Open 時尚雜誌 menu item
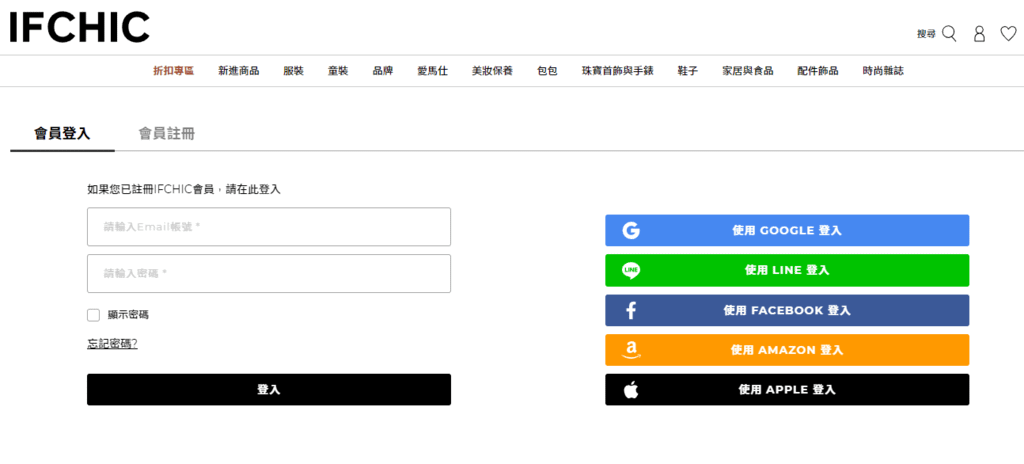Viewport: 1024px width, 464px height. tap(883, 71)
